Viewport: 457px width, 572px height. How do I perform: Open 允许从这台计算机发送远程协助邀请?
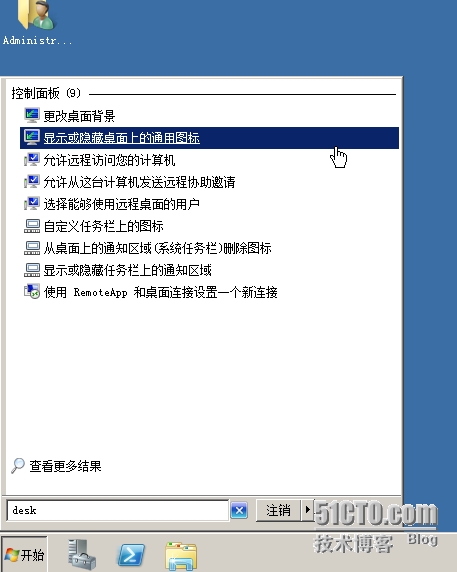coord(139,182)
